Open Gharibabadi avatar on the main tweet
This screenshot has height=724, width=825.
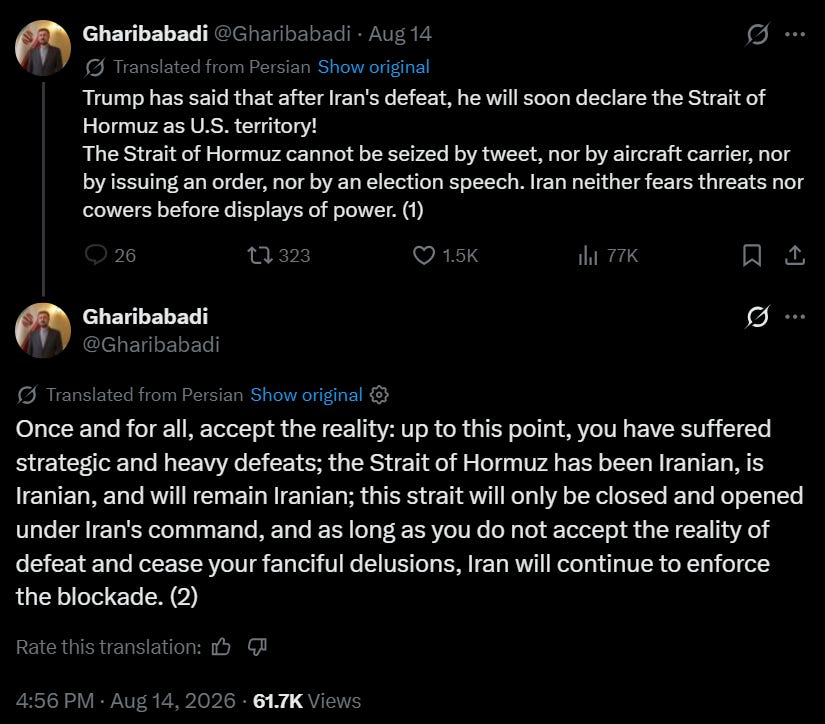(x=43, y=330)
